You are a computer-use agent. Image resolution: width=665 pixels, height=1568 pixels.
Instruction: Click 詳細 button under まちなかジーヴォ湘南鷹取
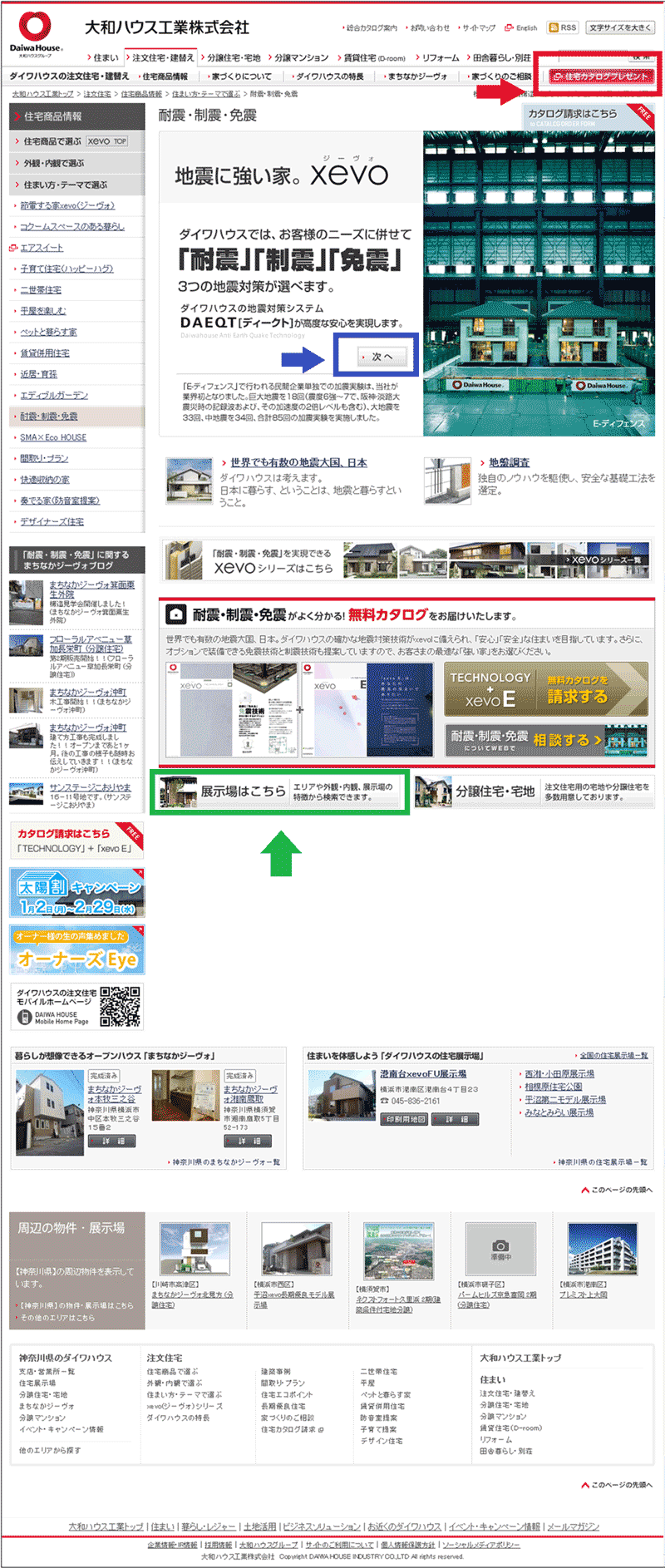coord(248,1141)
